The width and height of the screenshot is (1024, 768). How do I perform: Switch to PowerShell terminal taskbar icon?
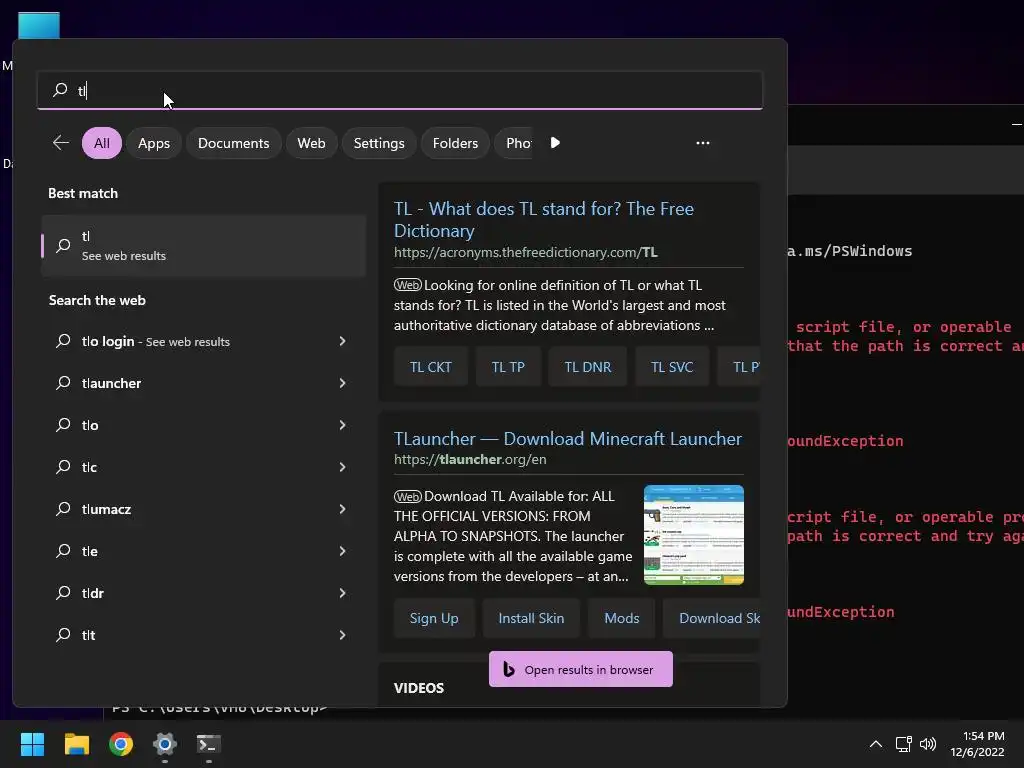point(209,744)
